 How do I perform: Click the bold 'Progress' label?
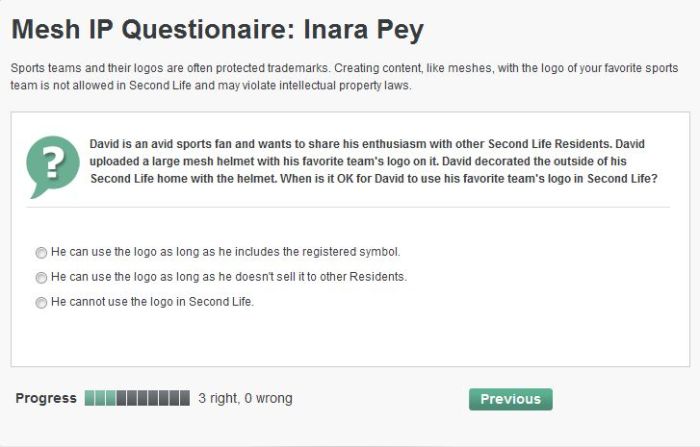[46, 398]
